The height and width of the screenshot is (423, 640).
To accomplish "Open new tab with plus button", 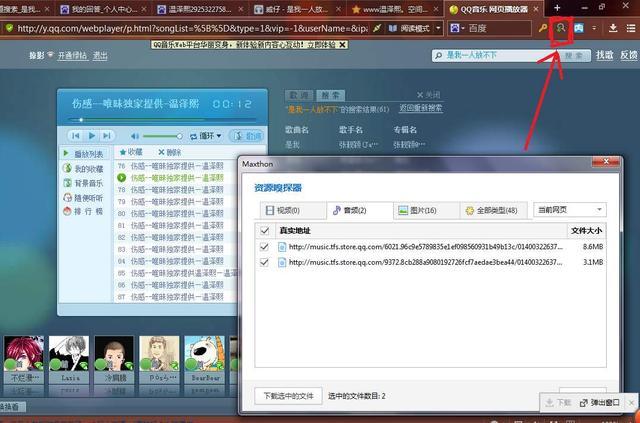I will [558, 8].
